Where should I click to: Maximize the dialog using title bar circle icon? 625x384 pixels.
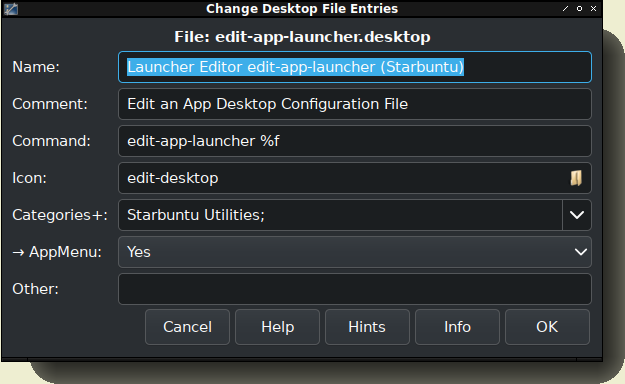pyautogui.click(x=579, y=8)
